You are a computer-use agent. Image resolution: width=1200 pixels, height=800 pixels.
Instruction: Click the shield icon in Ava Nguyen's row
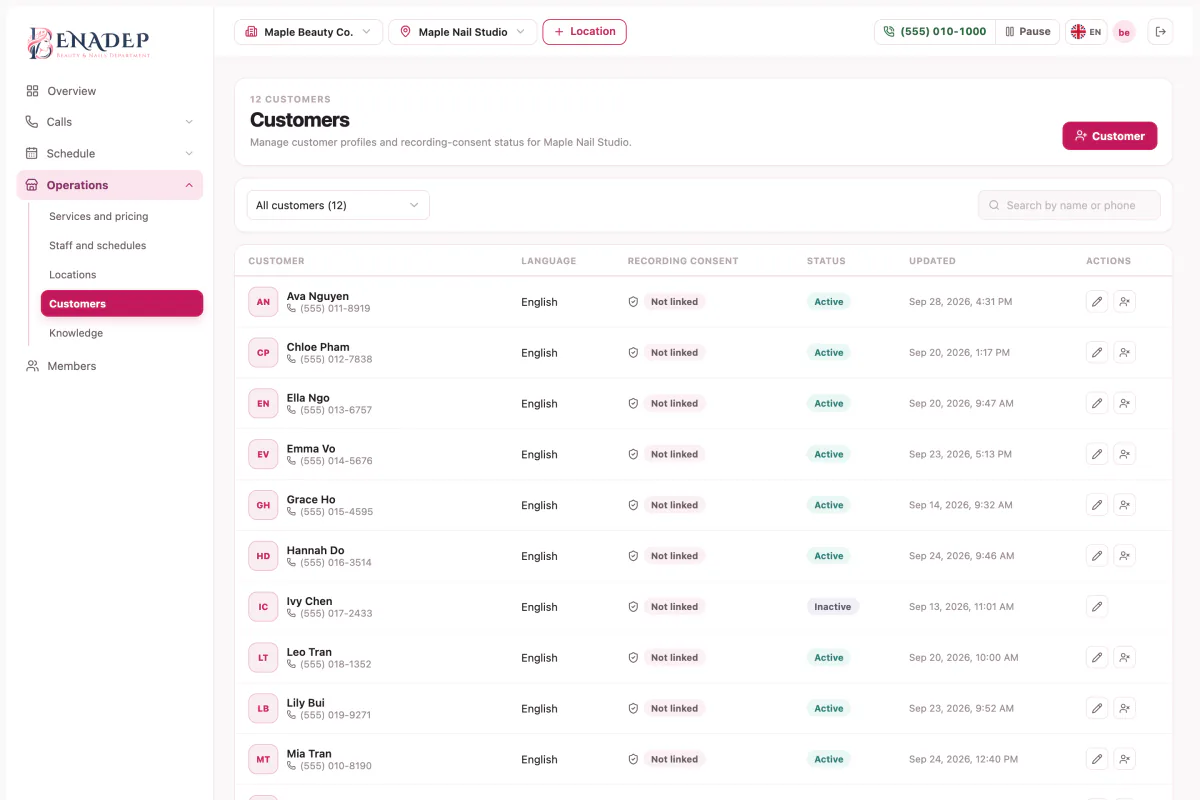(633, 301)
